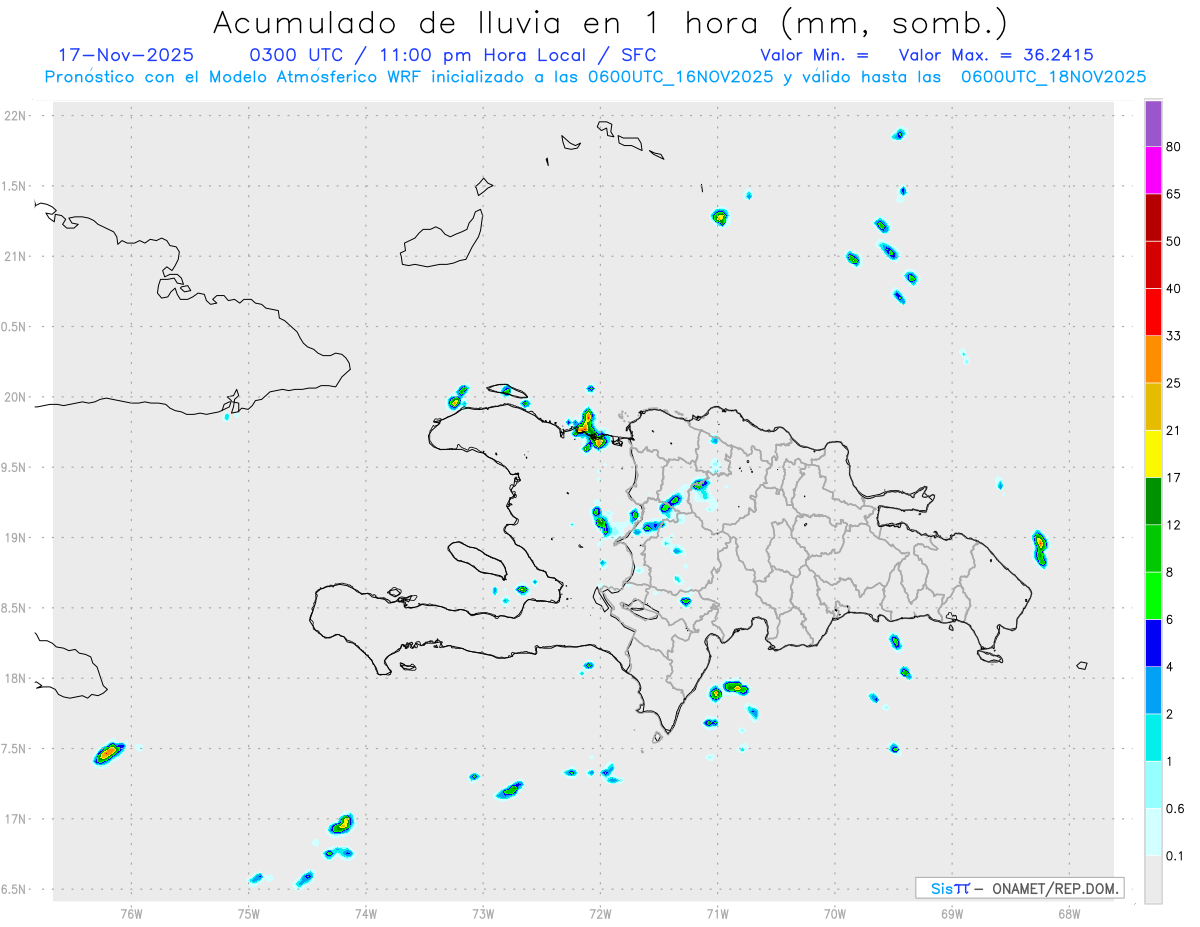1200x927 pixels.
Task: Click the largest rain cell on Haiti's north coast
Action: [591, 430]
